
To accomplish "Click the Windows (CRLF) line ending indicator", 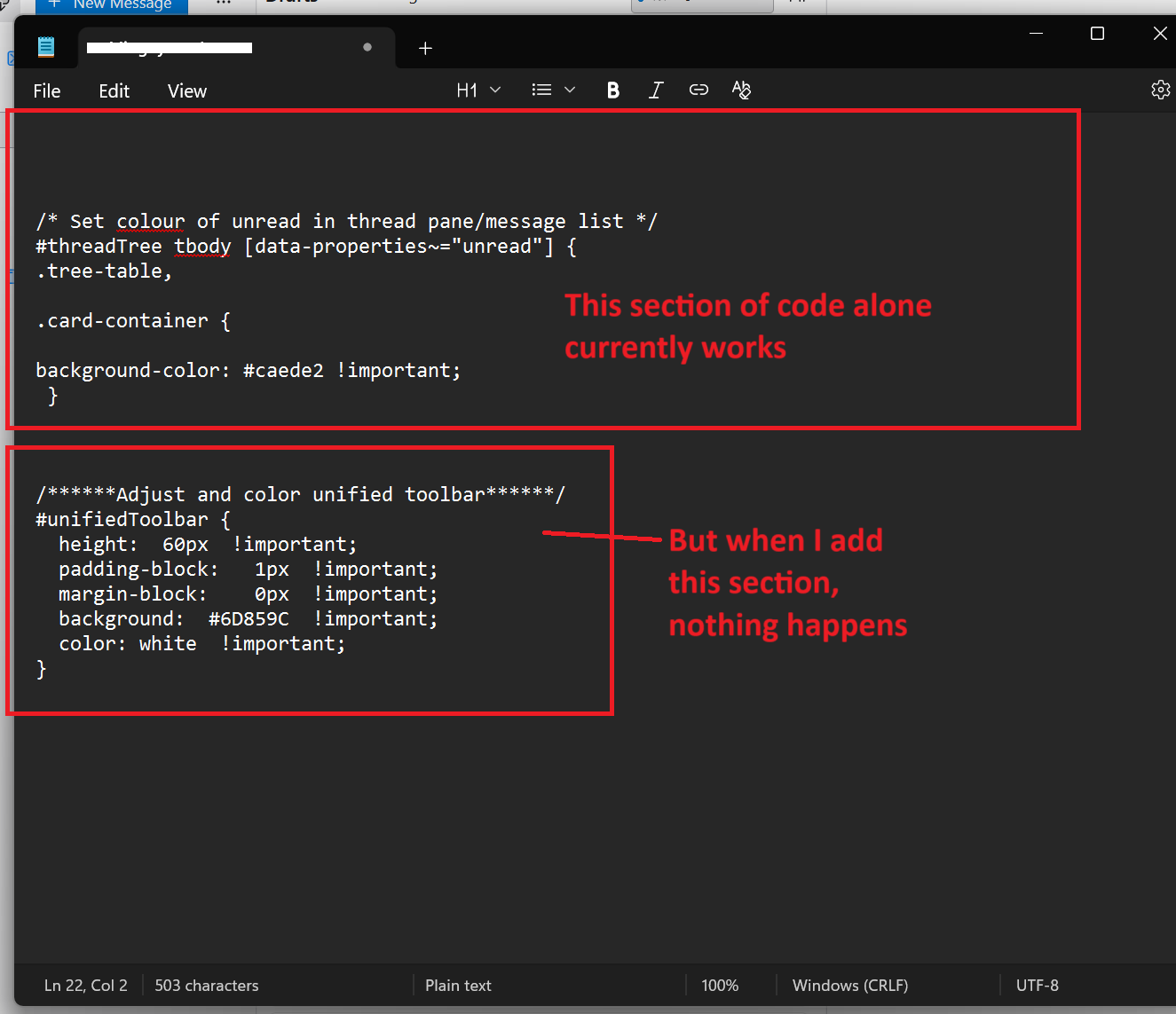I will tap(849, 986).
